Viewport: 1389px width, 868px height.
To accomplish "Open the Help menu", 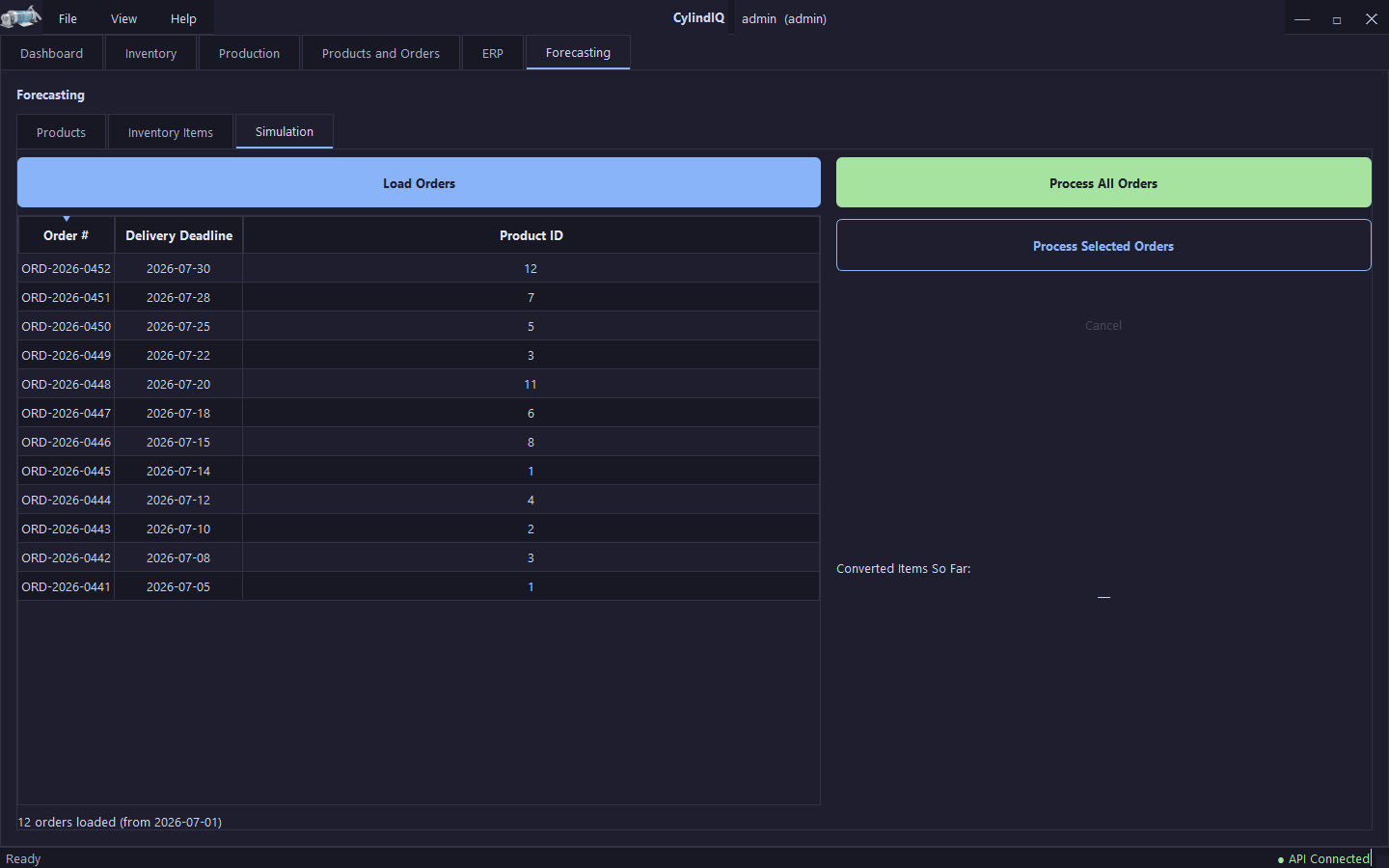I will tap(183, 18).
